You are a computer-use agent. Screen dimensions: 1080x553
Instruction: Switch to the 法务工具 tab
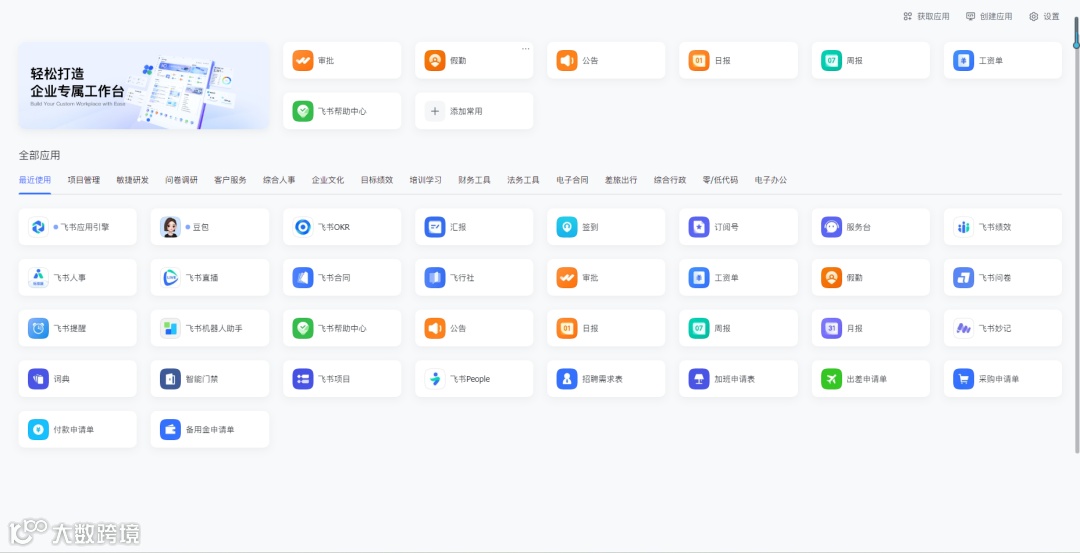[523, 180]
